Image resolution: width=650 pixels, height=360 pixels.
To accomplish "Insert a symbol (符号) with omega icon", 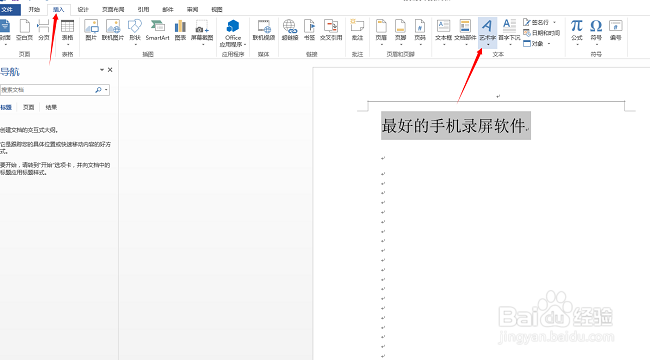I will click(596, 32).
